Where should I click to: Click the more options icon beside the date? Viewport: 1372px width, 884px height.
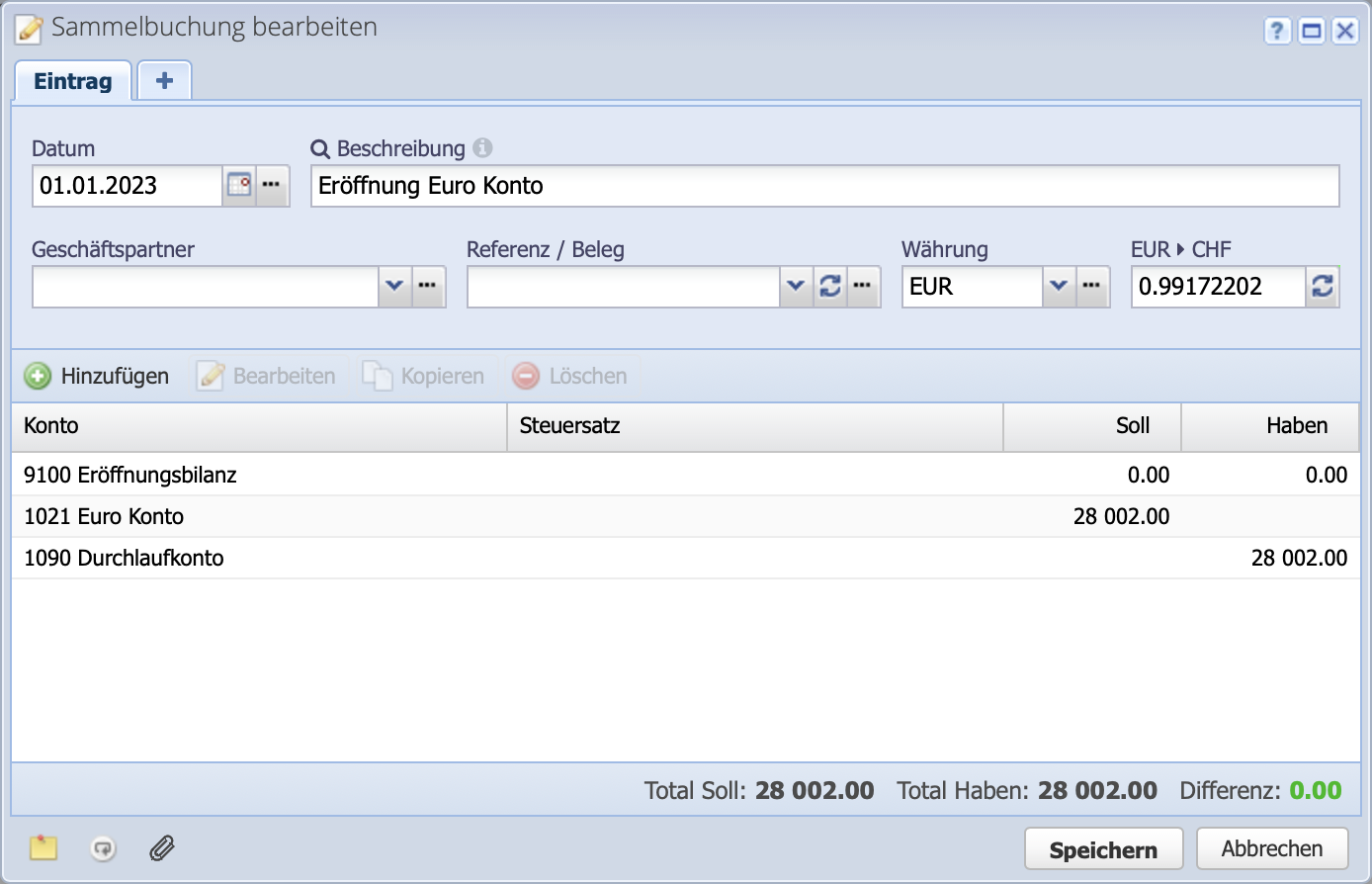tap(274, 185)
